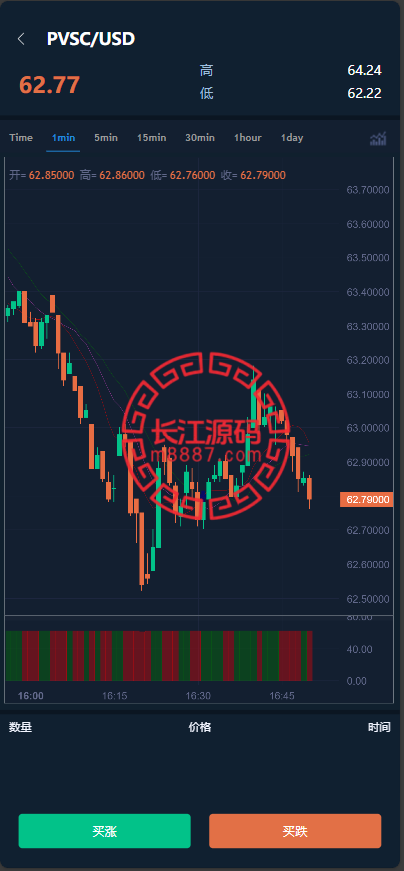This screenshot has height=871, width=404.
Task: Click the large 62.77 price display
Action: click(x=49, y=85)
